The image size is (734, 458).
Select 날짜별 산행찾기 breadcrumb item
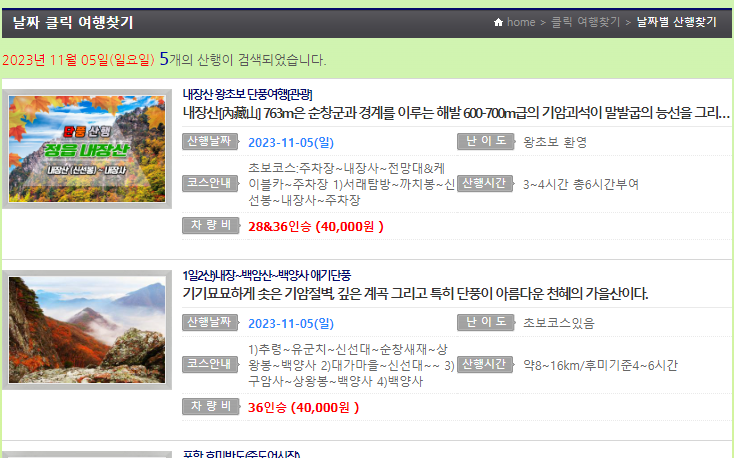676,22
